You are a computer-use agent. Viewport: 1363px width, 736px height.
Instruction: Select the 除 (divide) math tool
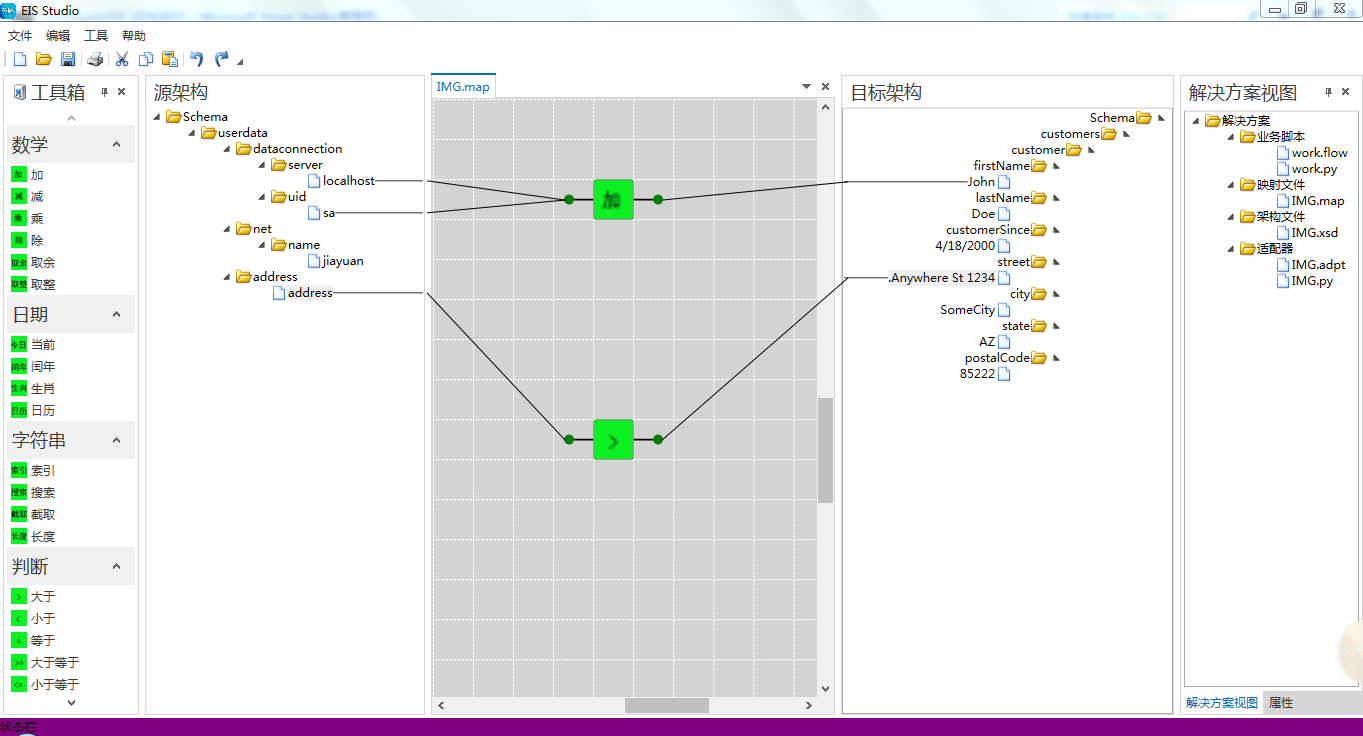[28, 241]
